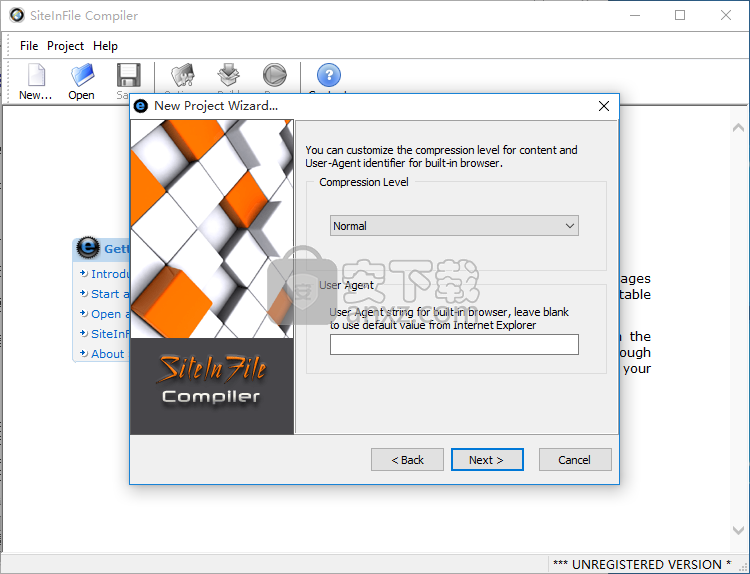Minimize the SiteInFile Compiler window
This screenshot has height=574, width=750.
635,15
